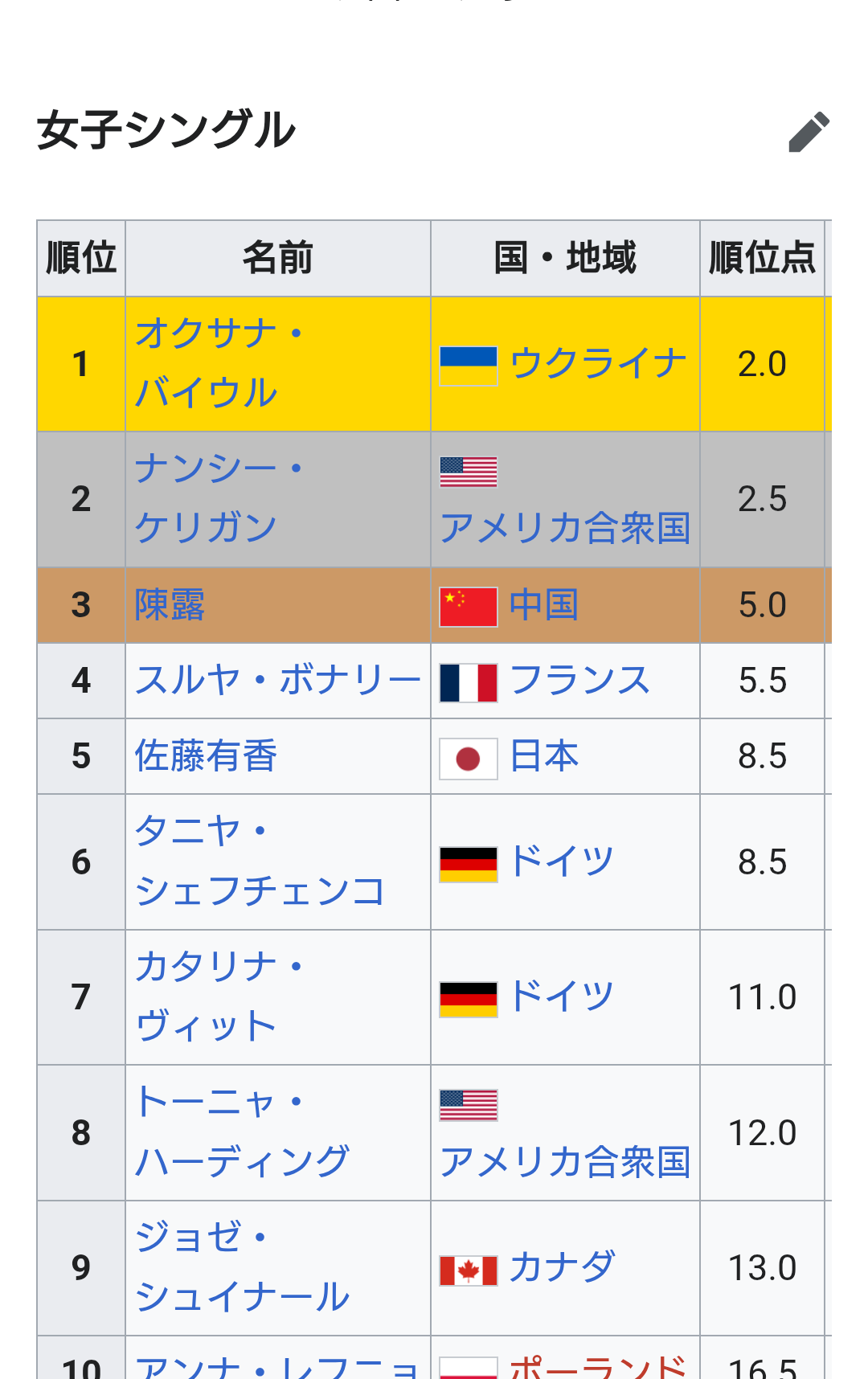Open オクサナ・バイウル link
This screenshot has width=868, height=1379.
click(x=207, y=363)
